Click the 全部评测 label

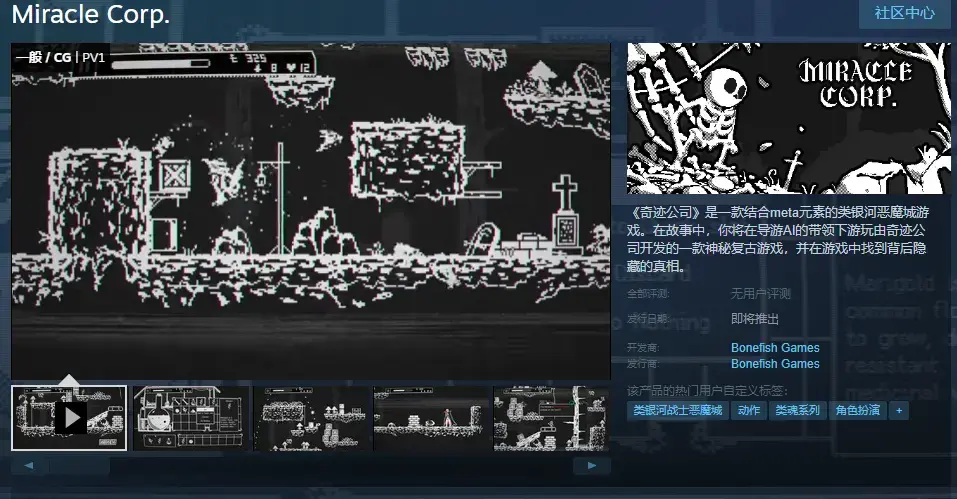pos(648,294)
